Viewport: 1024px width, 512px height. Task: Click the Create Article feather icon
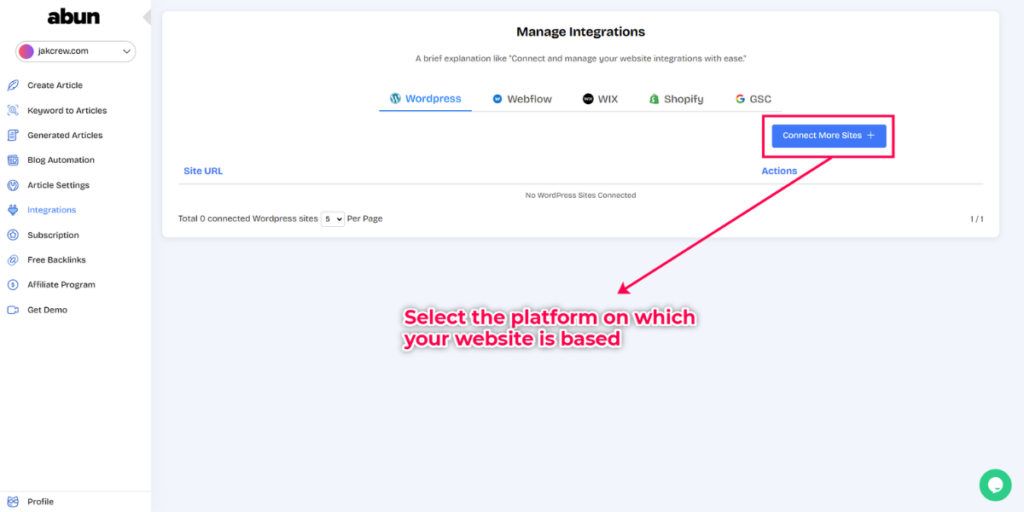[12, 86]
